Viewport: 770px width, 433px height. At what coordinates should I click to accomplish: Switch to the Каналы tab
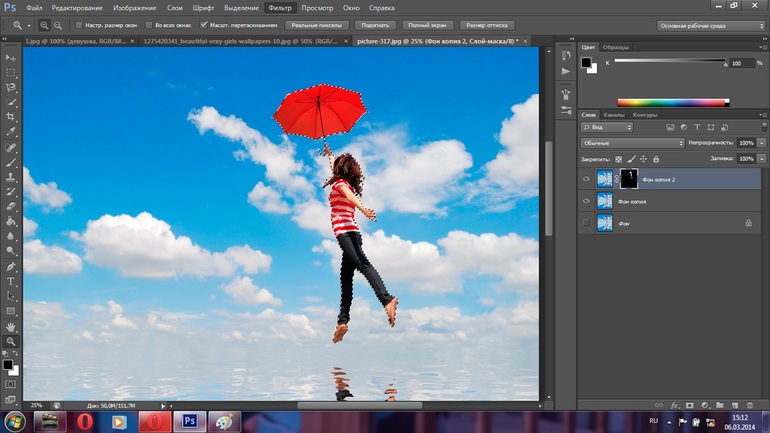pyautogui.click(x=613, y=115)
